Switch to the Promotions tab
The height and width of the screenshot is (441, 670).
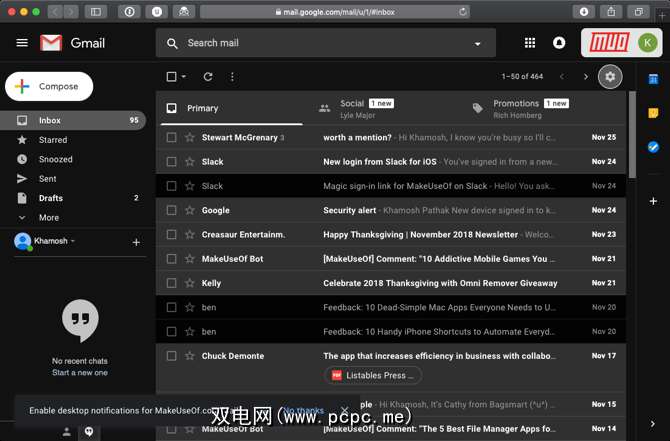[x=536, y=109]
